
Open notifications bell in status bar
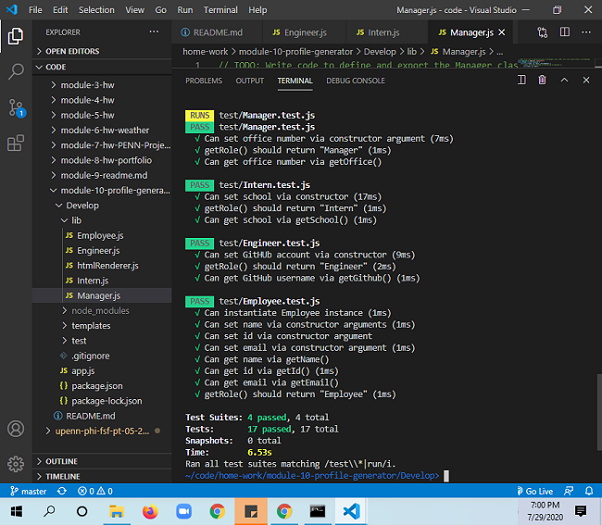589,491
